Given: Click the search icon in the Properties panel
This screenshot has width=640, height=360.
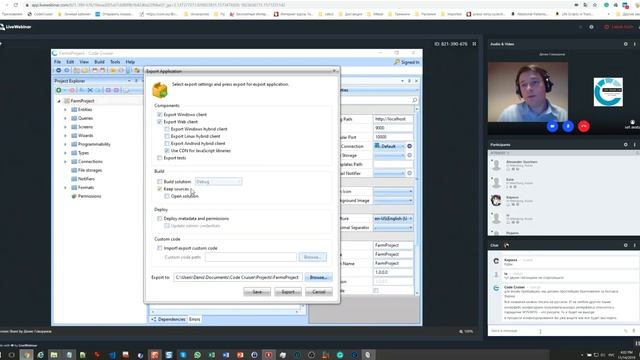Looking at the screenshot, I should [x=415, y=100].
